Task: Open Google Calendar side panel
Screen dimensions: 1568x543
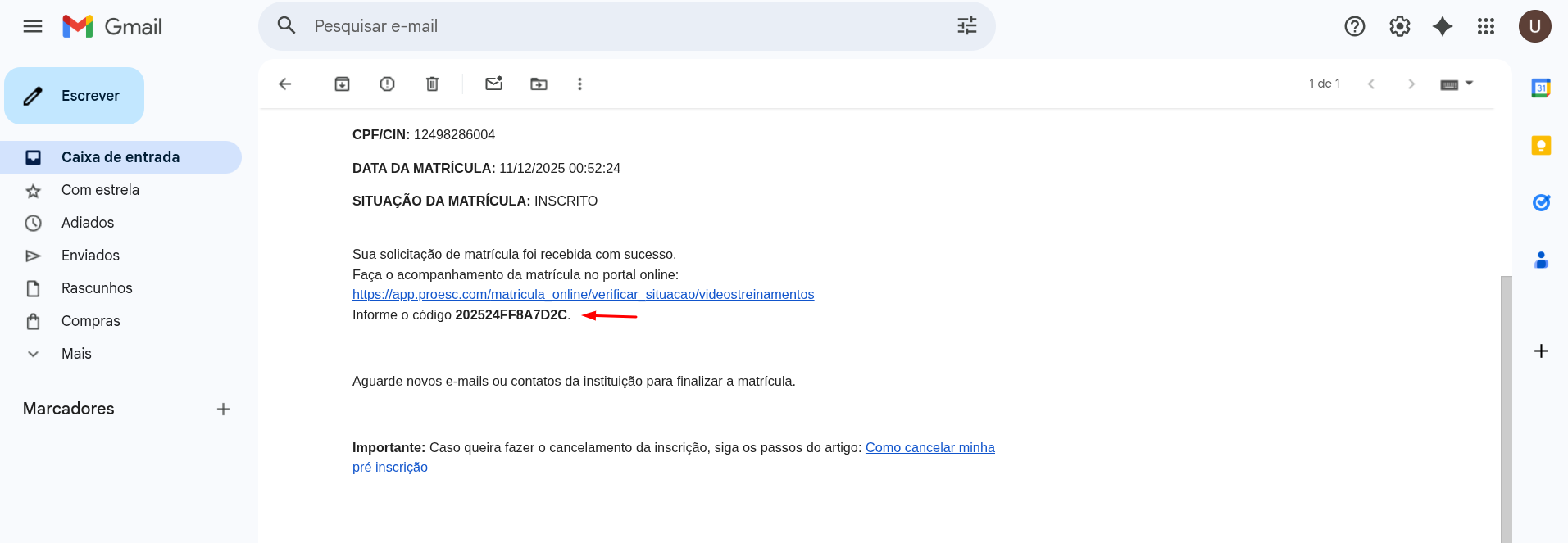Action: (x=1541, y=88)
